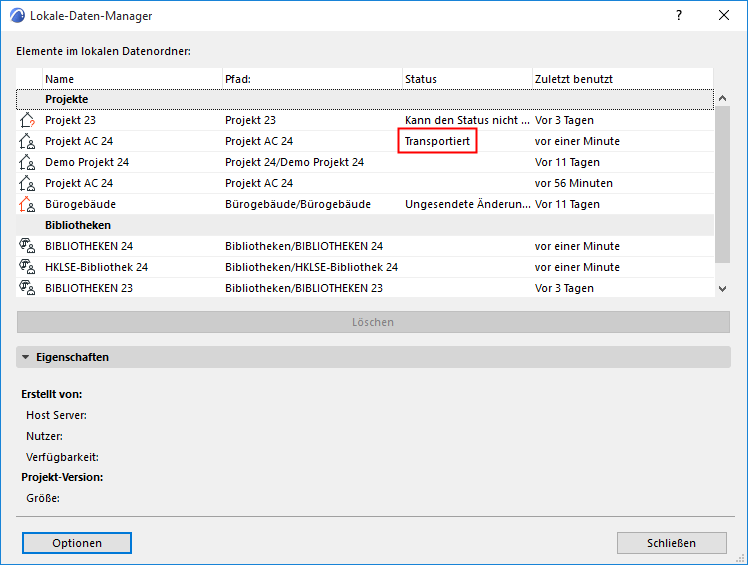Select the Bibliotheken group header row
Screen dimensions: 748x565
click(365, 225)
